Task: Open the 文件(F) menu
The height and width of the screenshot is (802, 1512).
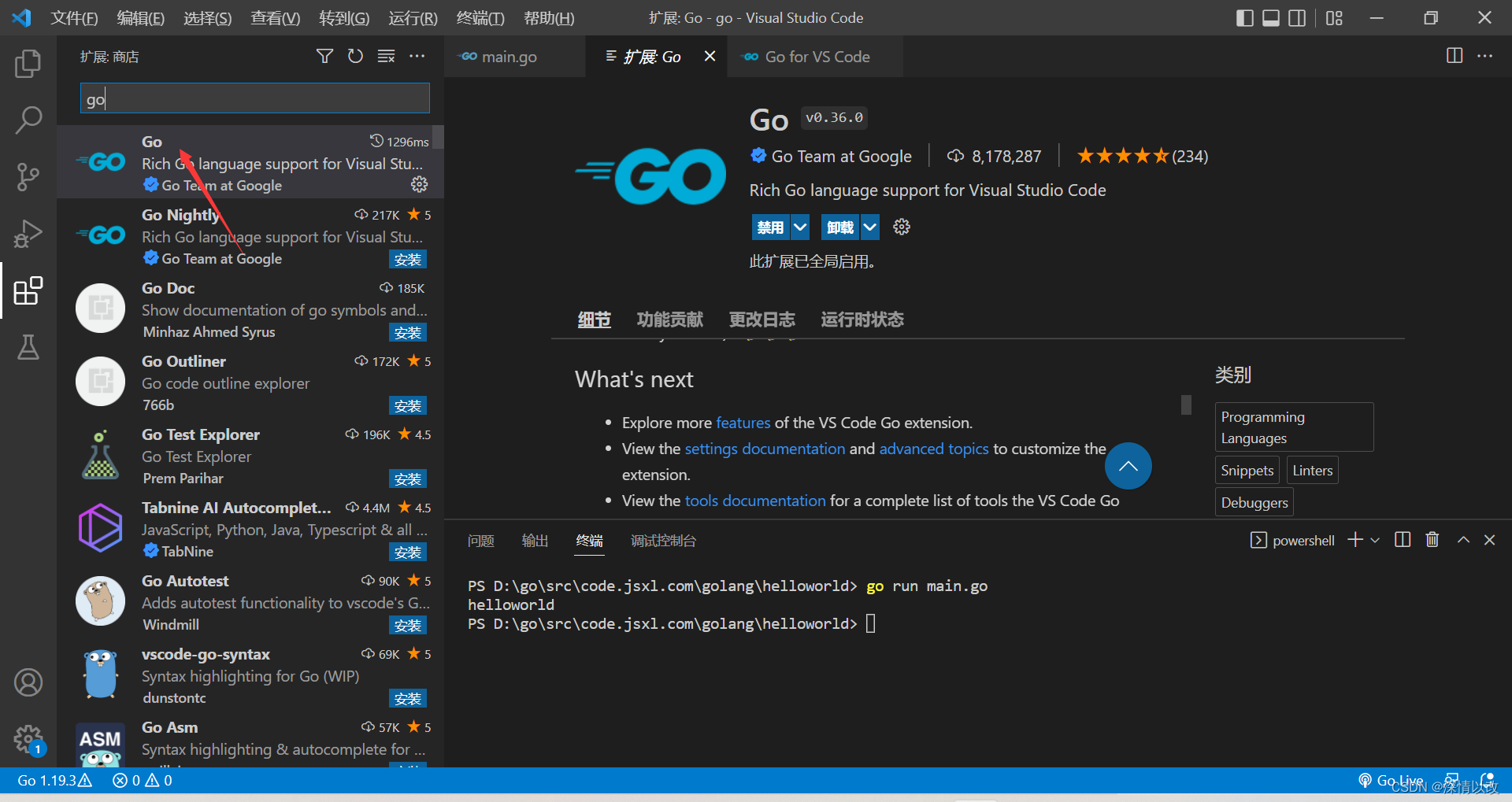Action: click(x=75, y=17)
